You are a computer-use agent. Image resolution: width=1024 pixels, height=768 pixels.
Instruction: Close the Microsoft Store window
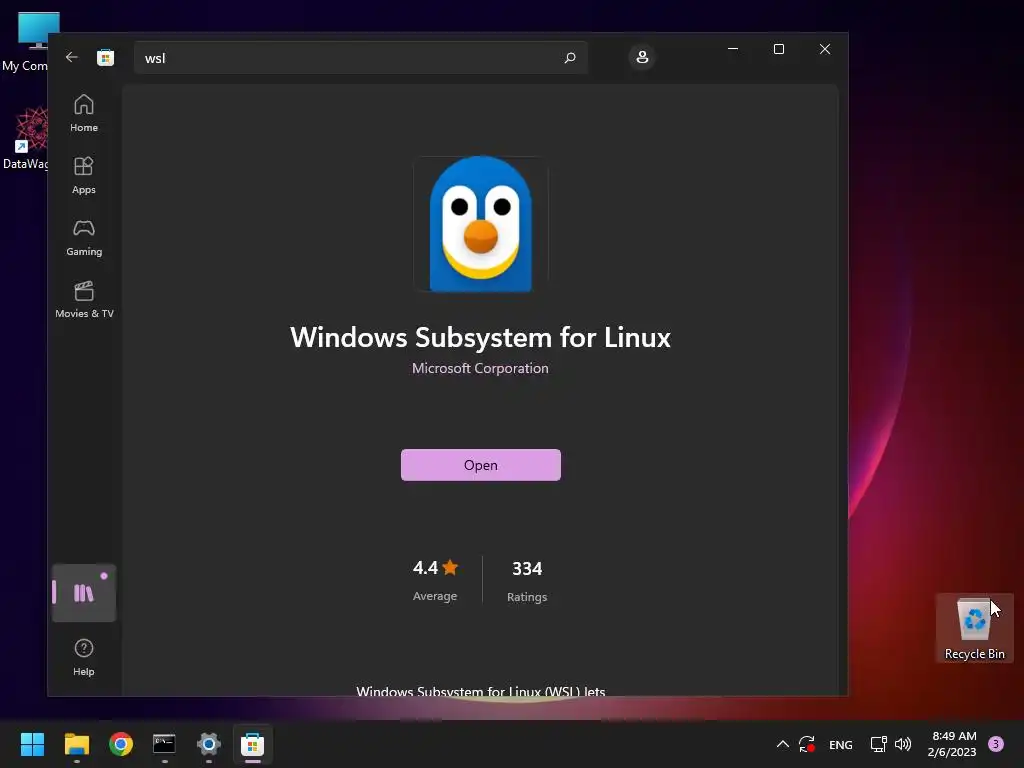tap(825, 49)
